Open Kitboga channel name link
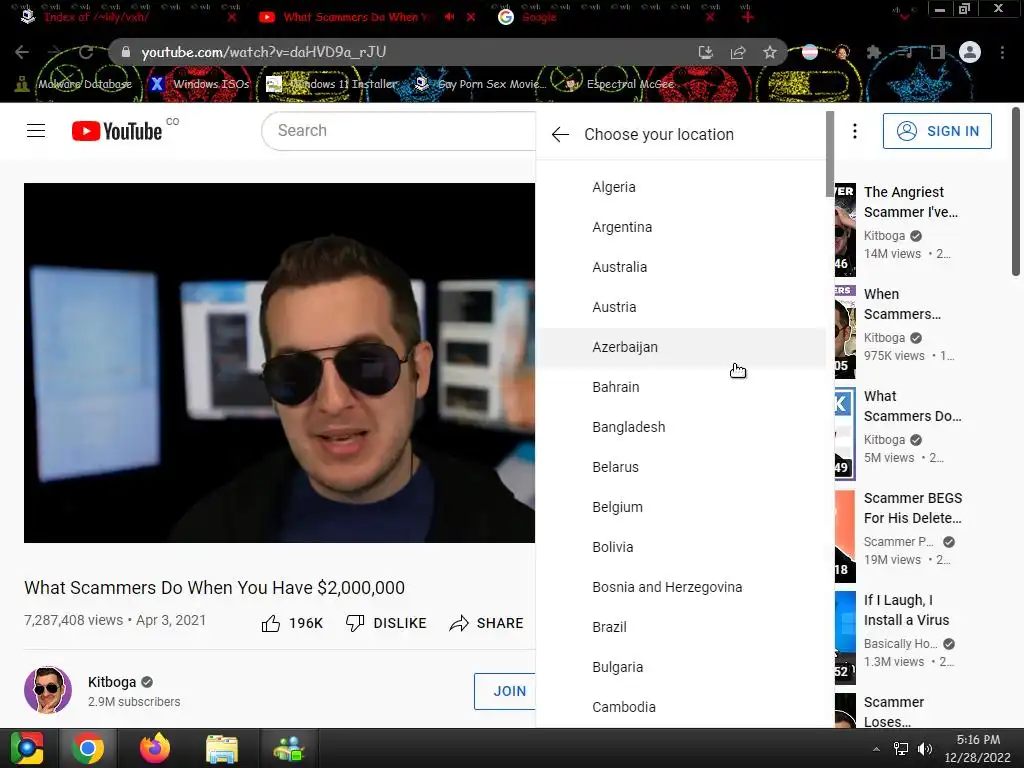Image resolution: width=1024 pixels, height=768 pixels. tap(112, 682)
